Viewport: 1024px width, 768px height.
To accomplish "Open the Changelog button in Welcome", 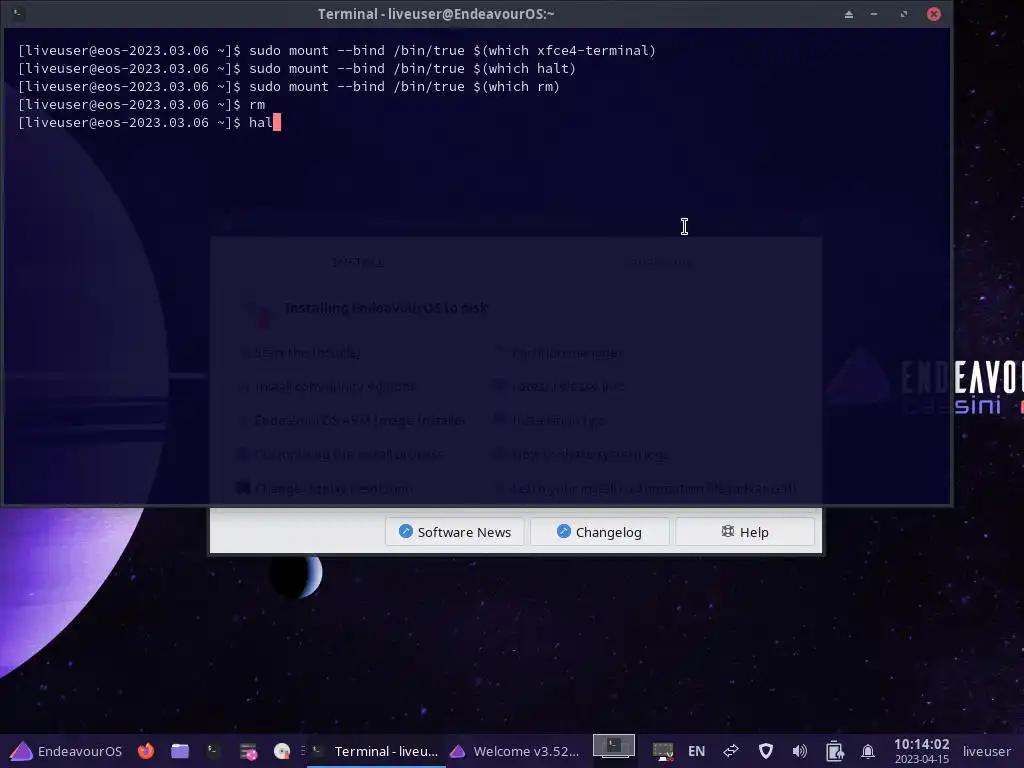I will tap(600, 532).
